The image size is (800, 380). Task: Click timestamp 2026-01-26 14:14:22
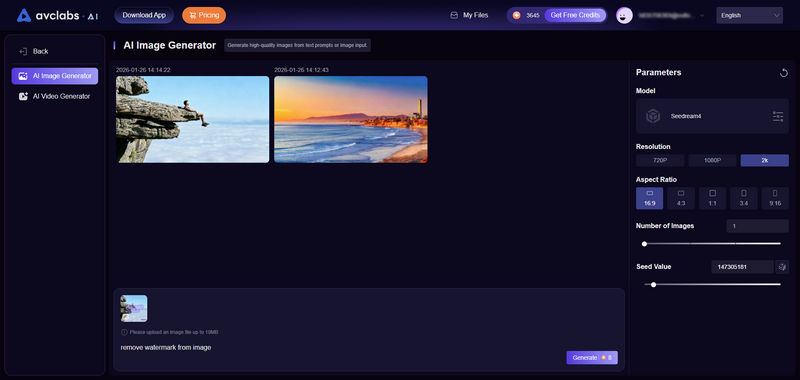coord(143,70)
